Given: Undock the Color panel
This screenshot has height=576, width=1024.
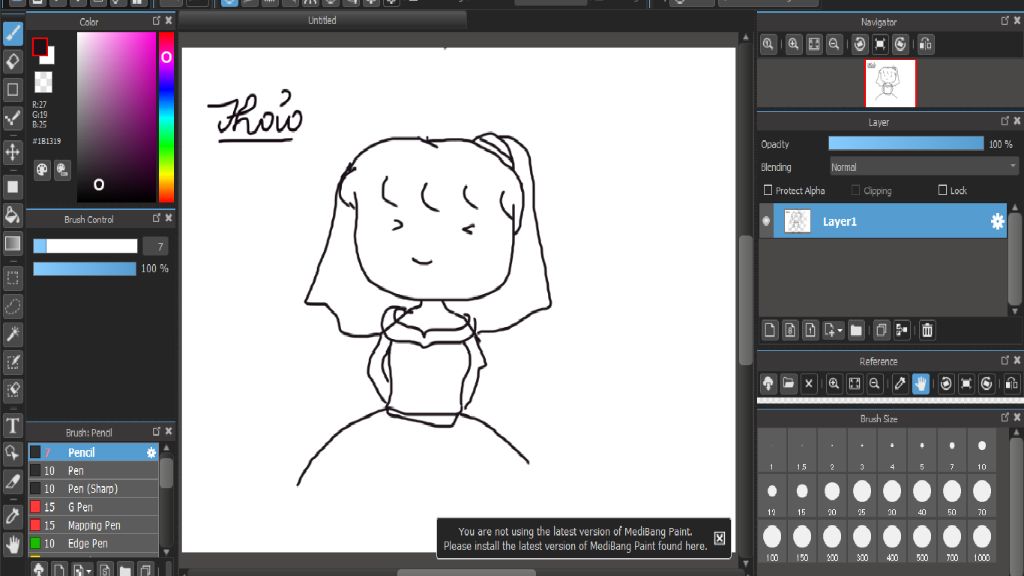Looking at the screenshot, I should [x=157, y=21].
